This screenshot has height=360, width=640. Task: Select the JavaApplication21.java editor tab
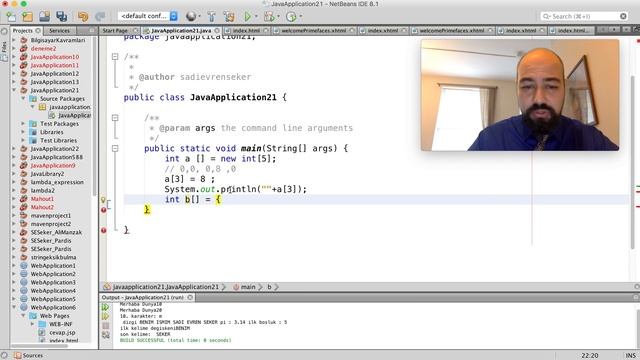click(x=181, y=31)
